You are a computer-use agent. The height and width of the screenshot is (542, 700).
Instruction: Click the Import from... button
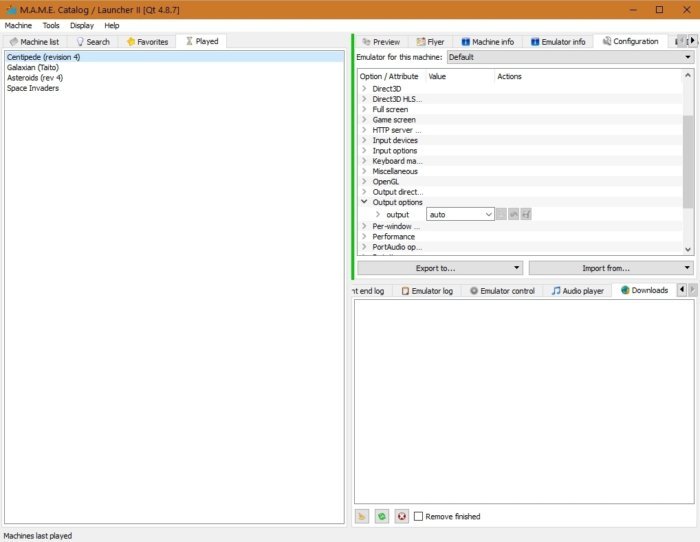[x=611, y=268]
